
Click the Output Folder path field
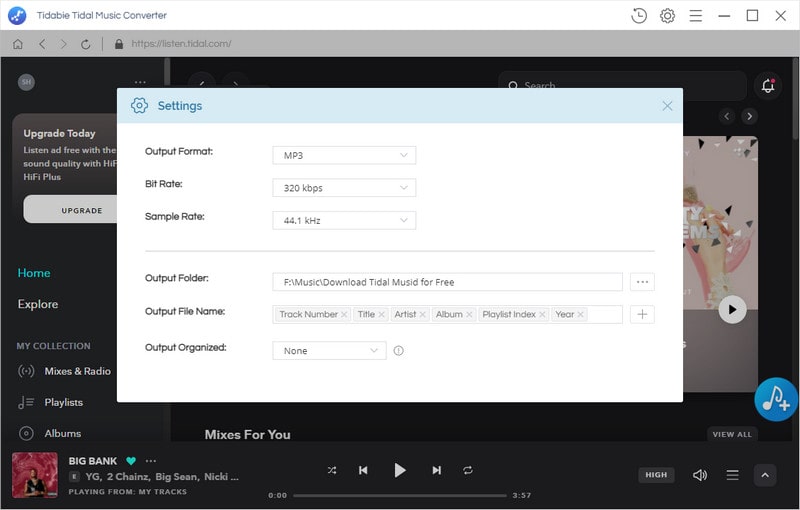[x=447, y=282]
